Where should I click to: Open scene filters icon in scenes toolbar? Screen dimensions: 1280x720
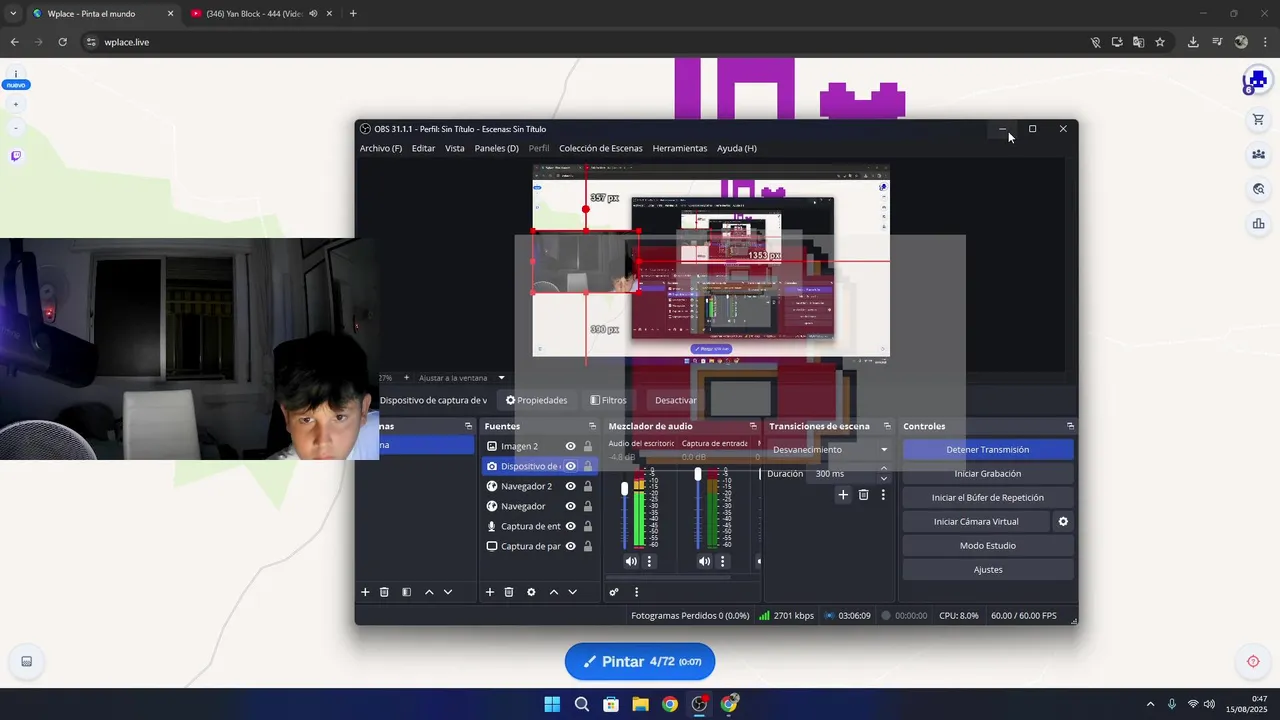(406, 592)
